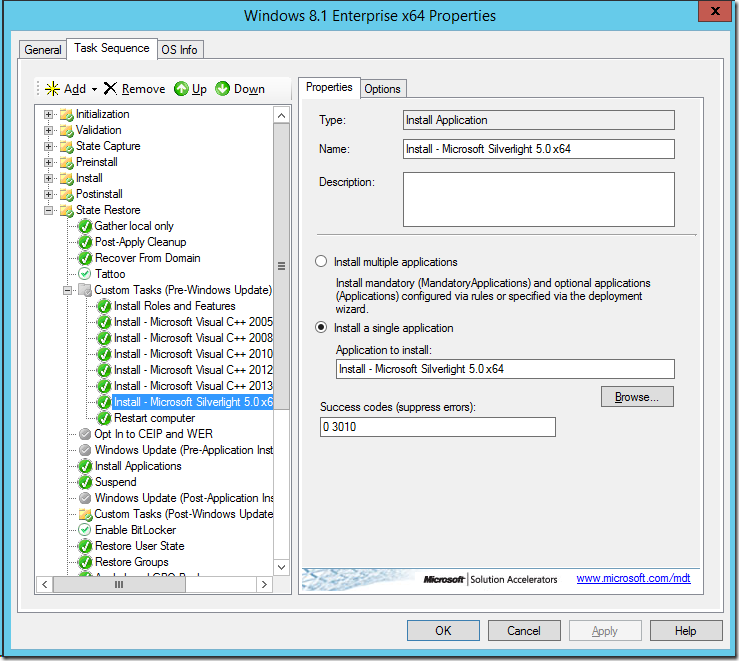
Task: Open the Options sub-tab
Action: coord(382,89)
